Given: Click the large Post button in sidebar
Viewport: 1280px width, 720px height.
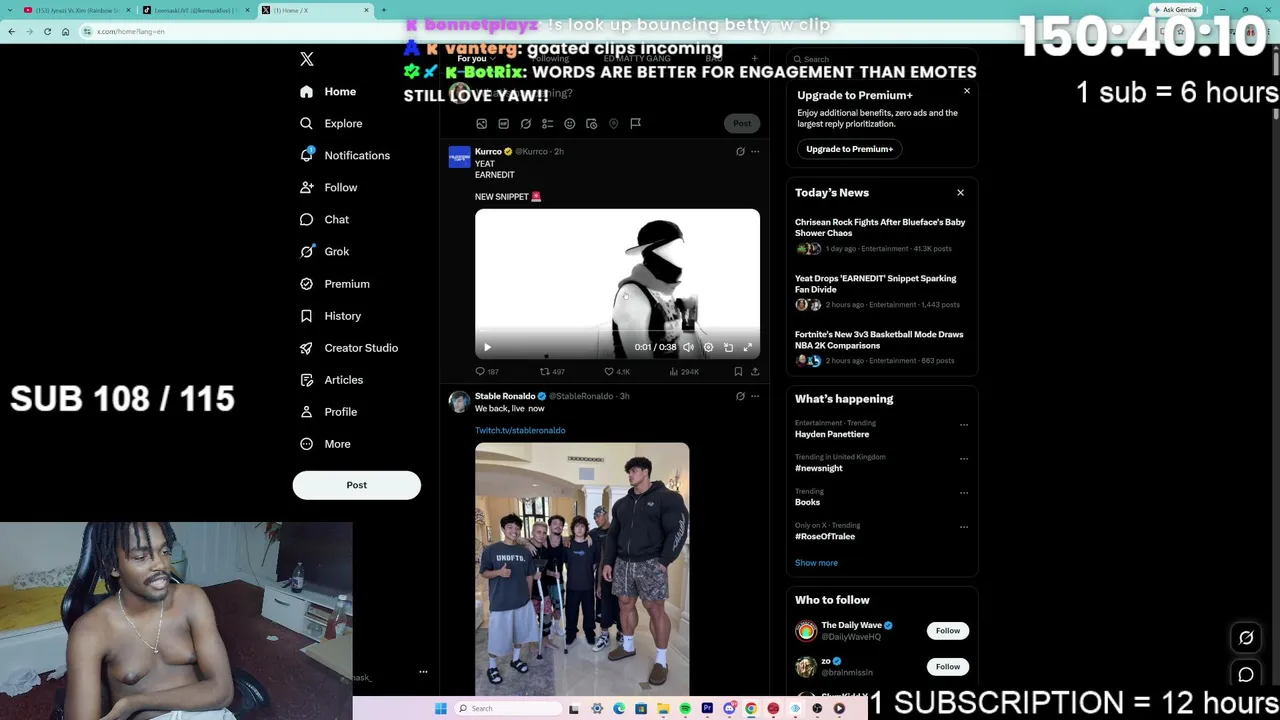Looking at the screenshot, I should pos(357,485).
